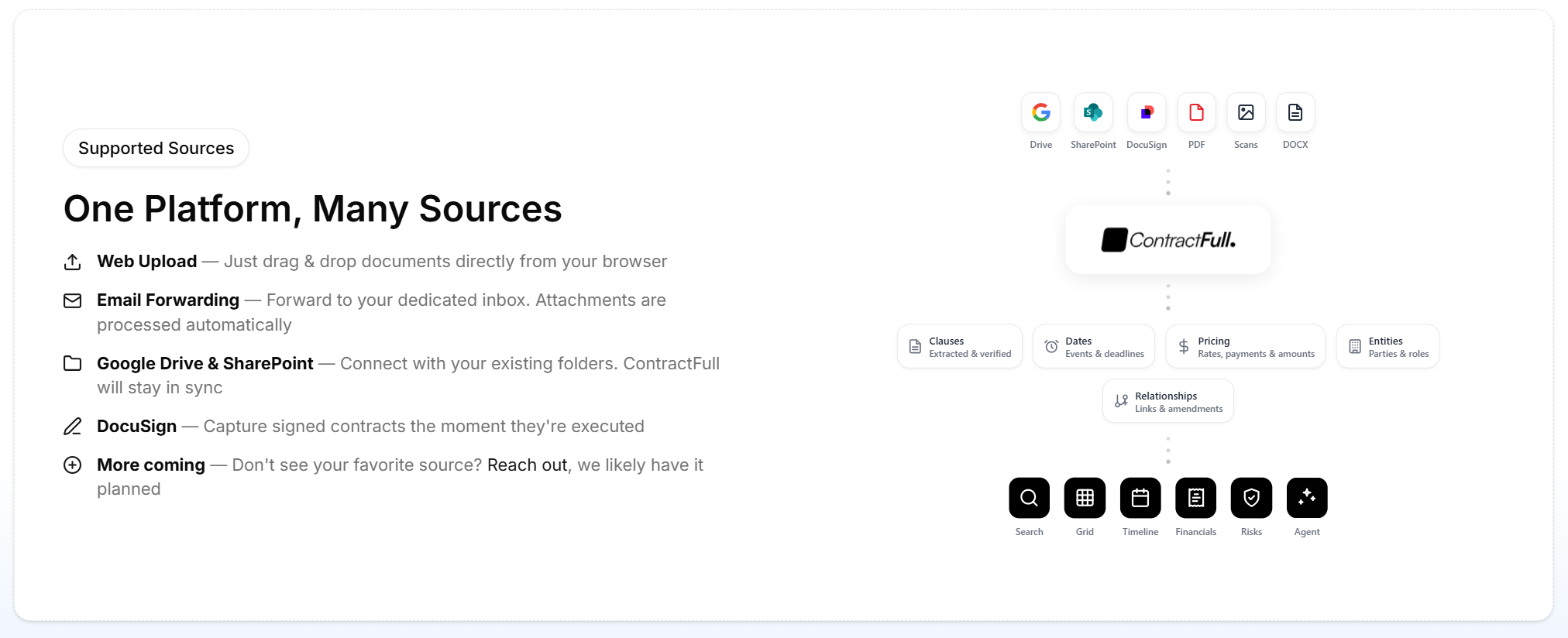Click the SharePoint label under its icon
Viewport: 1568px width, 638px height.
pyautogui.click(x=1093, y=145)
